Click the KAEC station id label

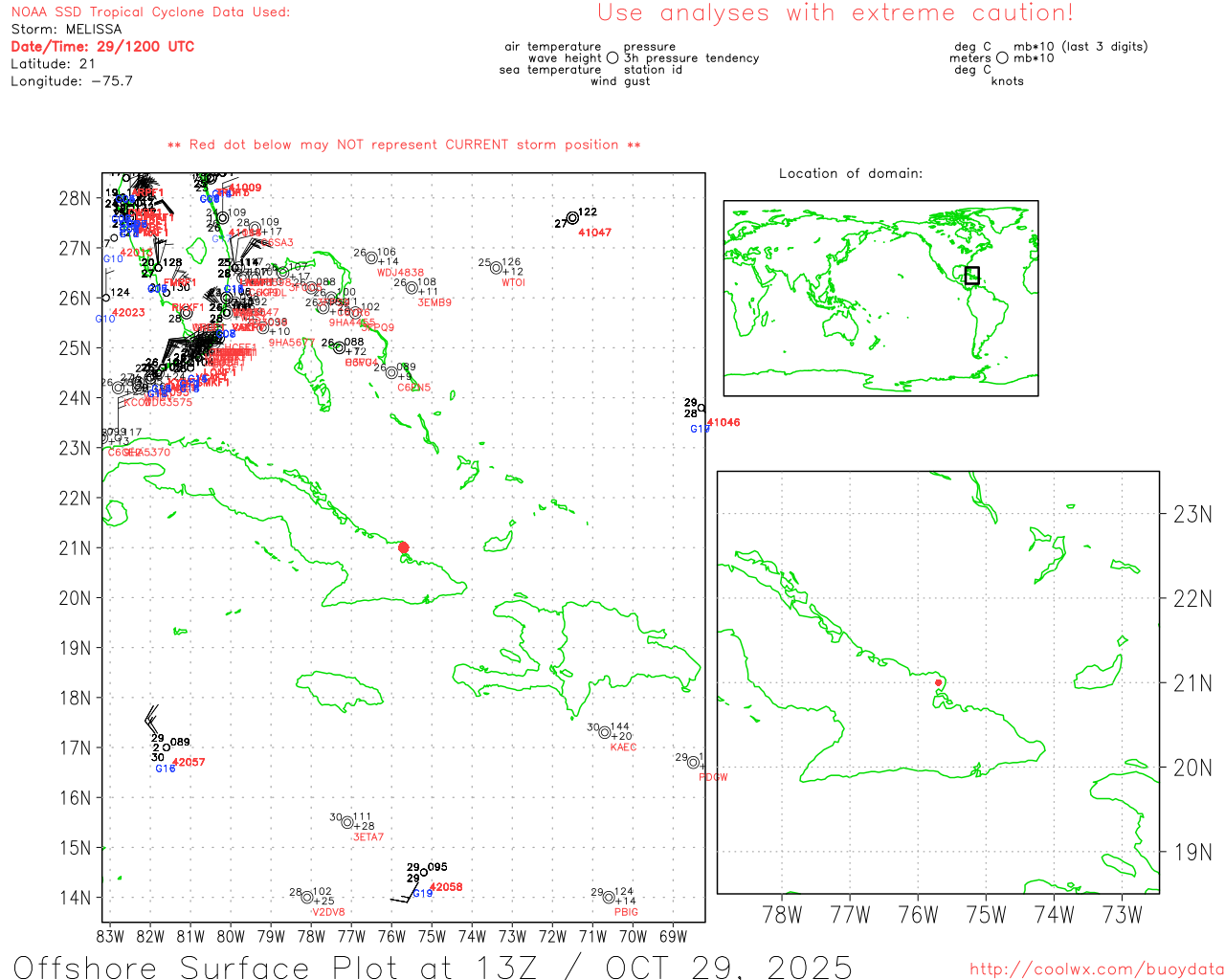coord(623,747)
